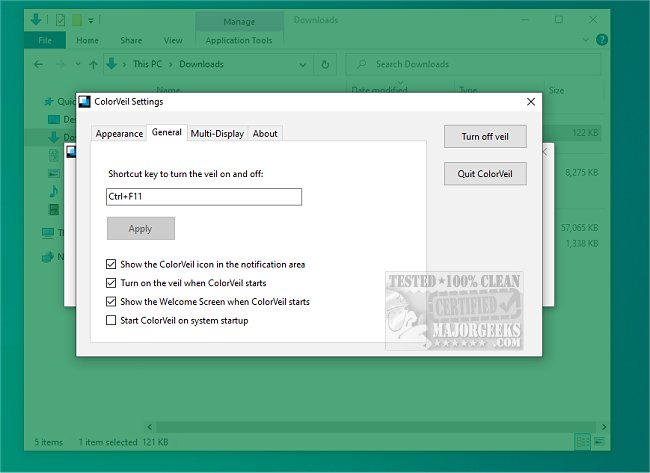Viewport: 650px width, 473px height.
Task: Sort by the Date modified column header
Action: tap(379, 90)
